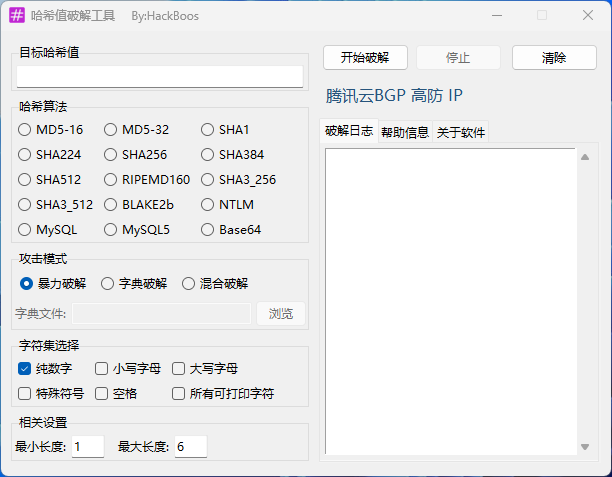Screen dimensions: 612x477
Task: Start cracking with 开始破解 button
Action: pyautogui.click(x=365, y=58)
